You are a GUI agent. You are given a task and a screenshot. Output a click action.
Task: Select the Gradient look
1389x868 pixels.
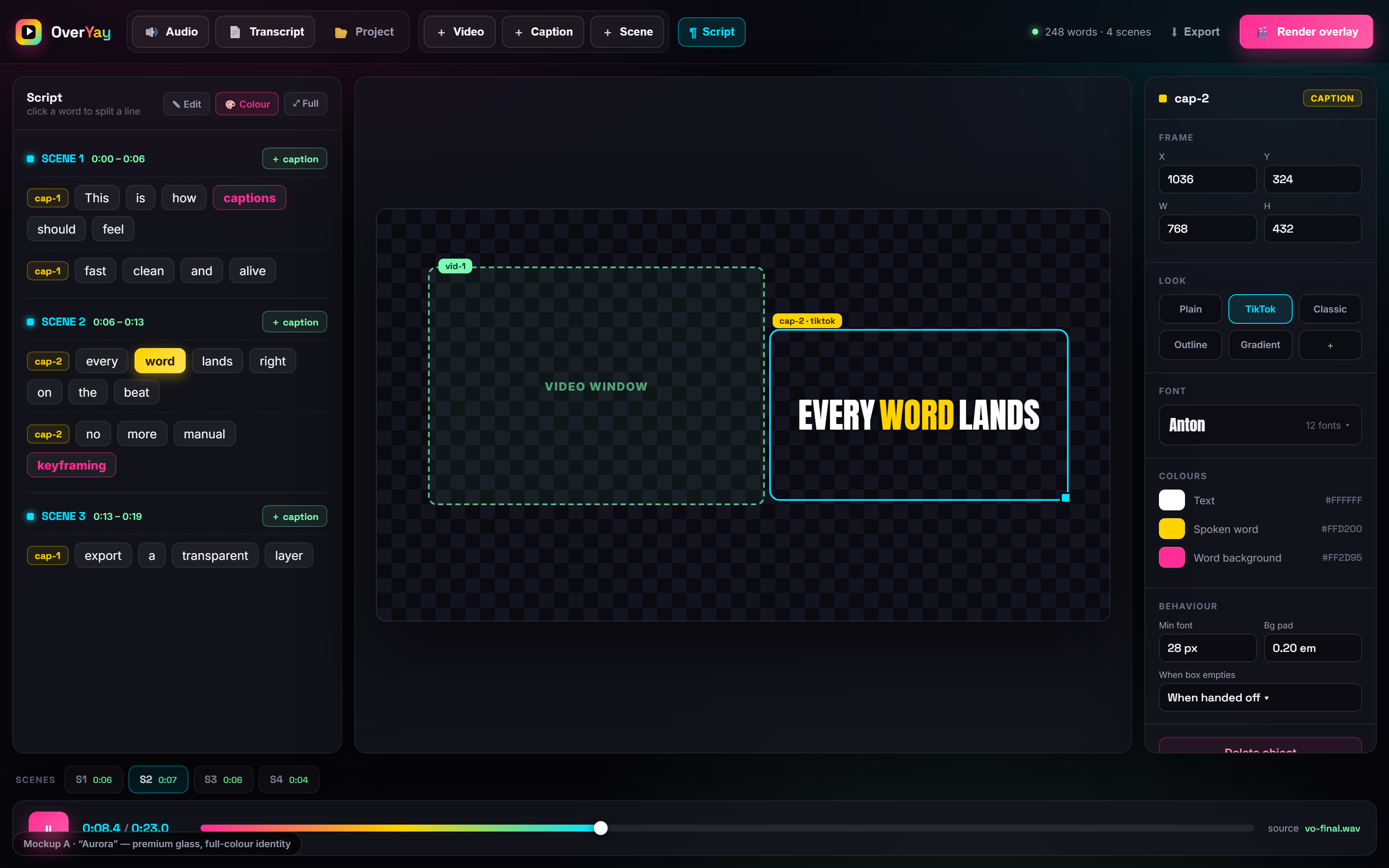(x=1260, y=345)
